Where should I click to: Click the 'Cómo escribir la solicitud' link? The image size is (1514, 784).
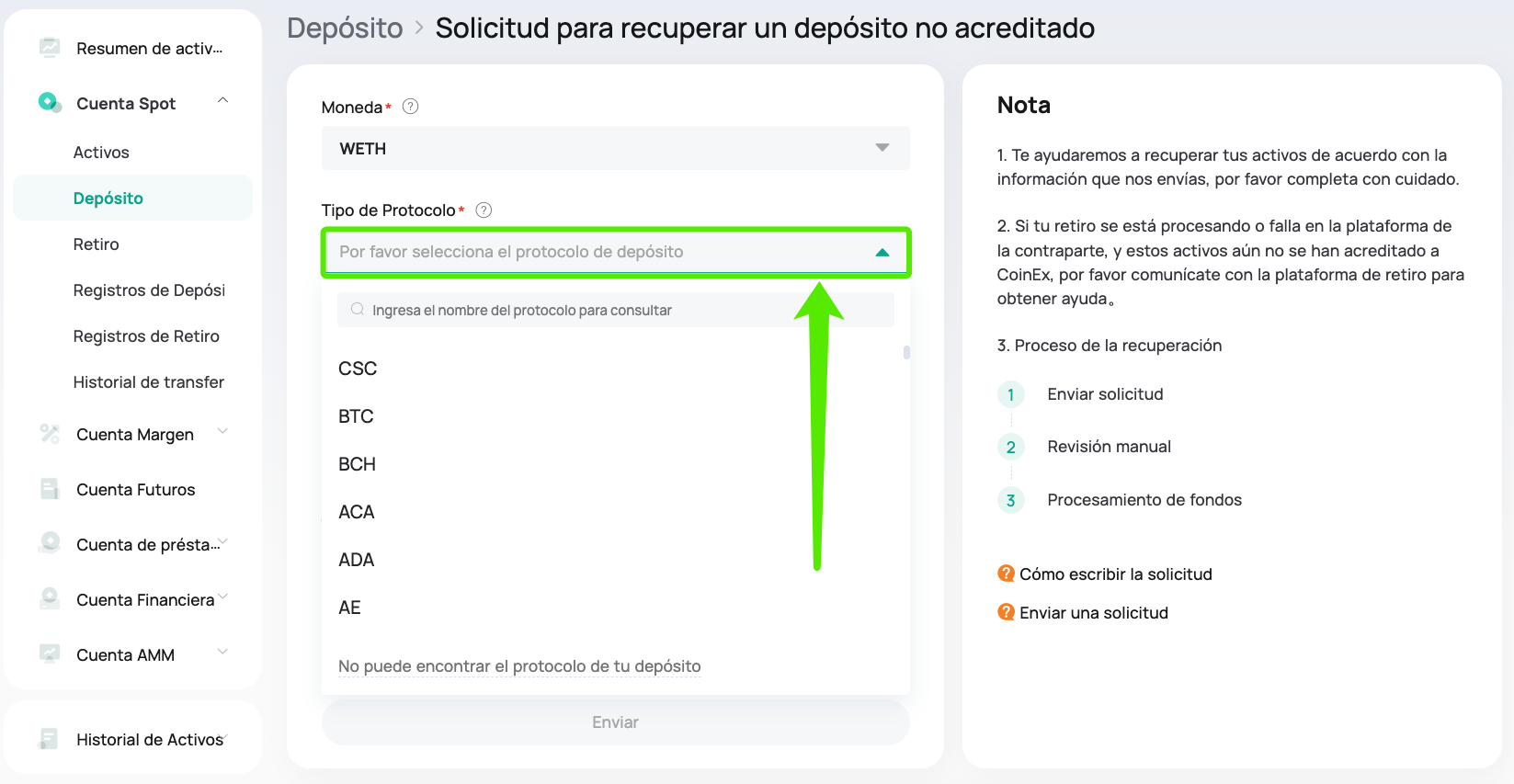pos(1115,574)
